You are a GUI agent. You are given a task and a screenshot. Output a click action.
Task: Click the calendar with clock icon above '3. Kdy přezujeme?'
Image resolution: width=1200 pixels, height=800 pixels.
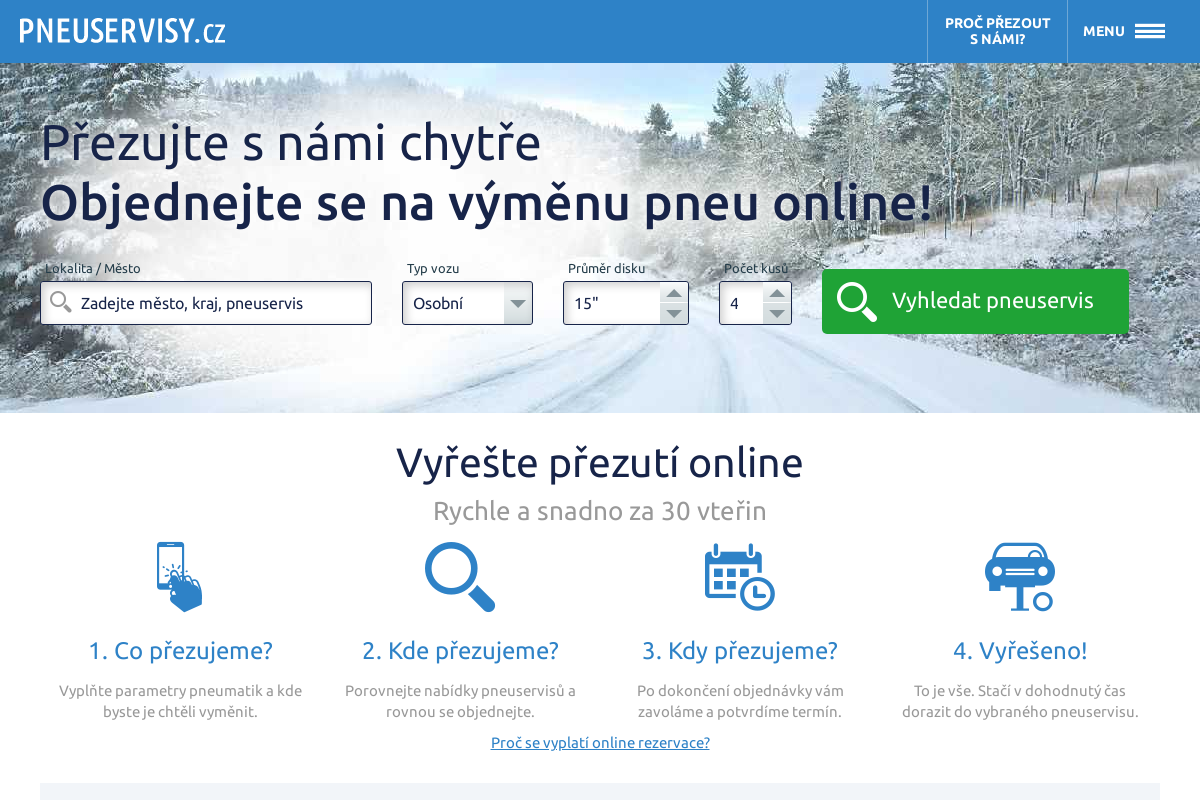[x=740, y=576]
